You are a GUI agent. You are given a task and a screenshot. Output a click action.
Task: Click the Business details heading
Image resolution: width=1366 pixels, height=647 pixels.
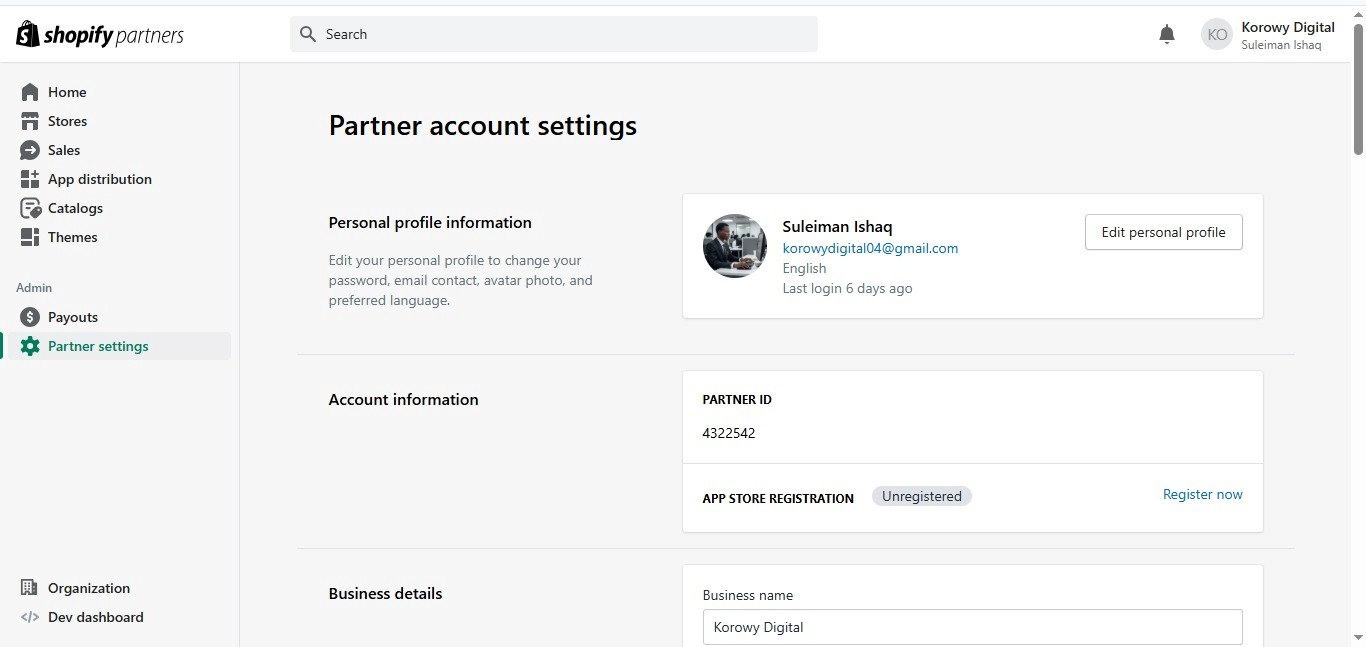pos(385,593)
